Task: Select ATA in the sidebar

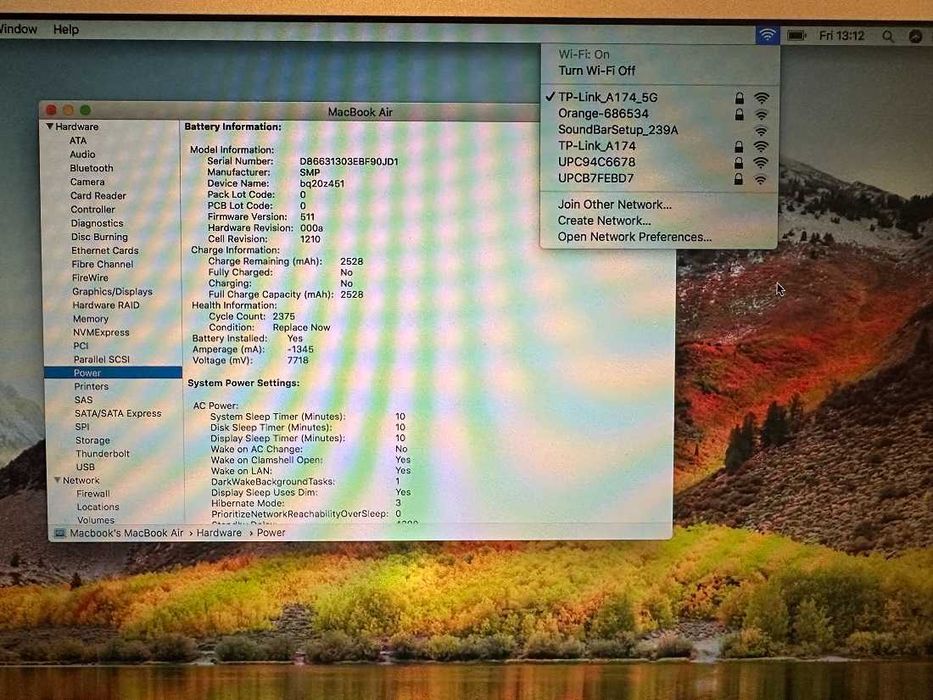Action: (x=78, y=140)
